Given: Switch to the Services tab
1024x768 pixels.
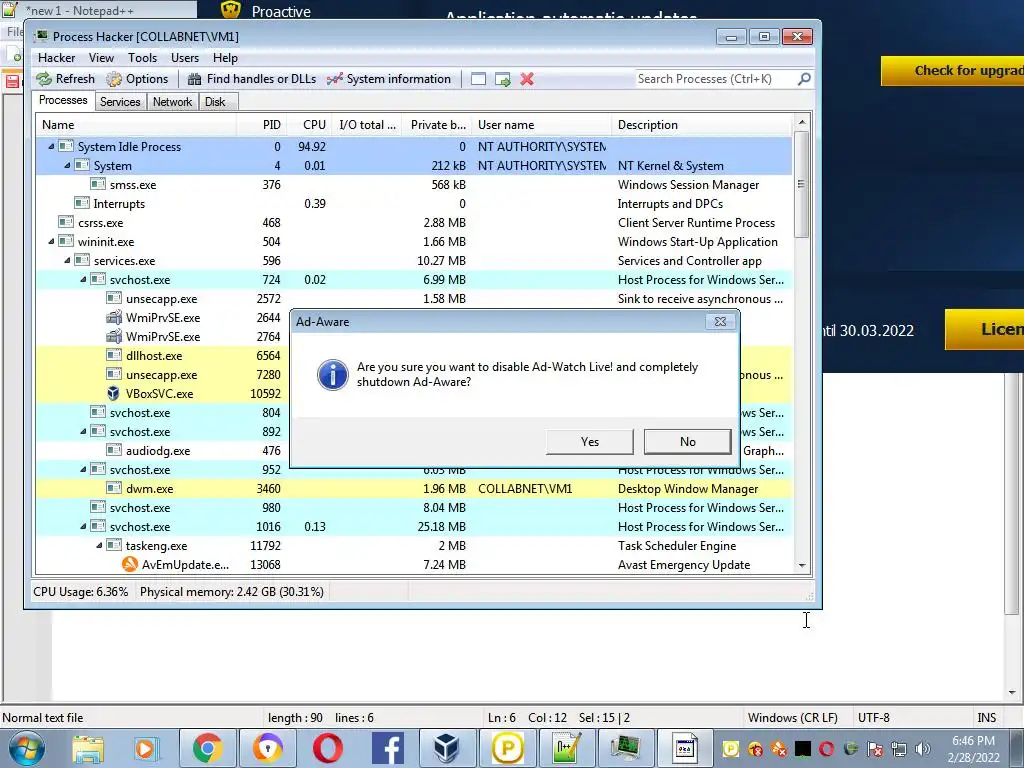Looking at the screenshot, I should pyautogui.click(x=120, y=102).
